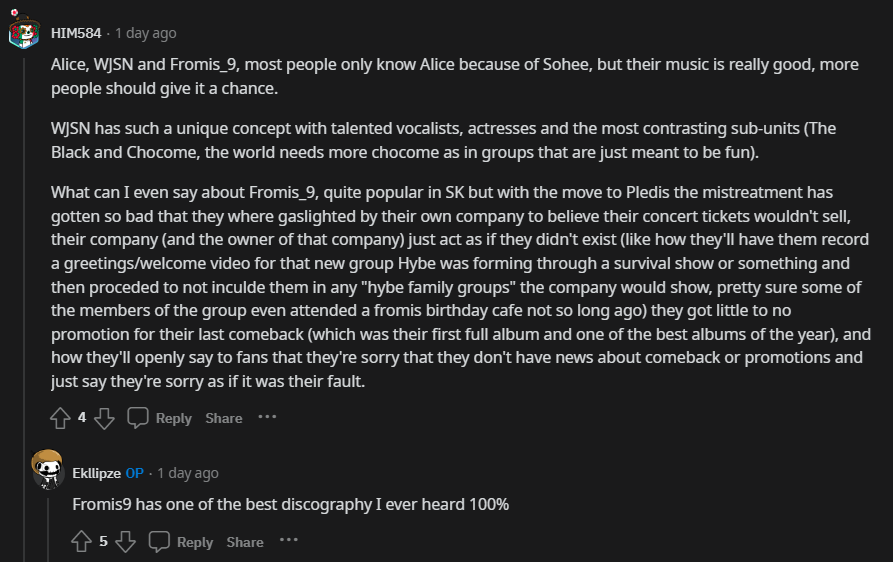
Task: Downvote Ekllipze's reply
Action: pyautogui.click(x=125, y=542)
